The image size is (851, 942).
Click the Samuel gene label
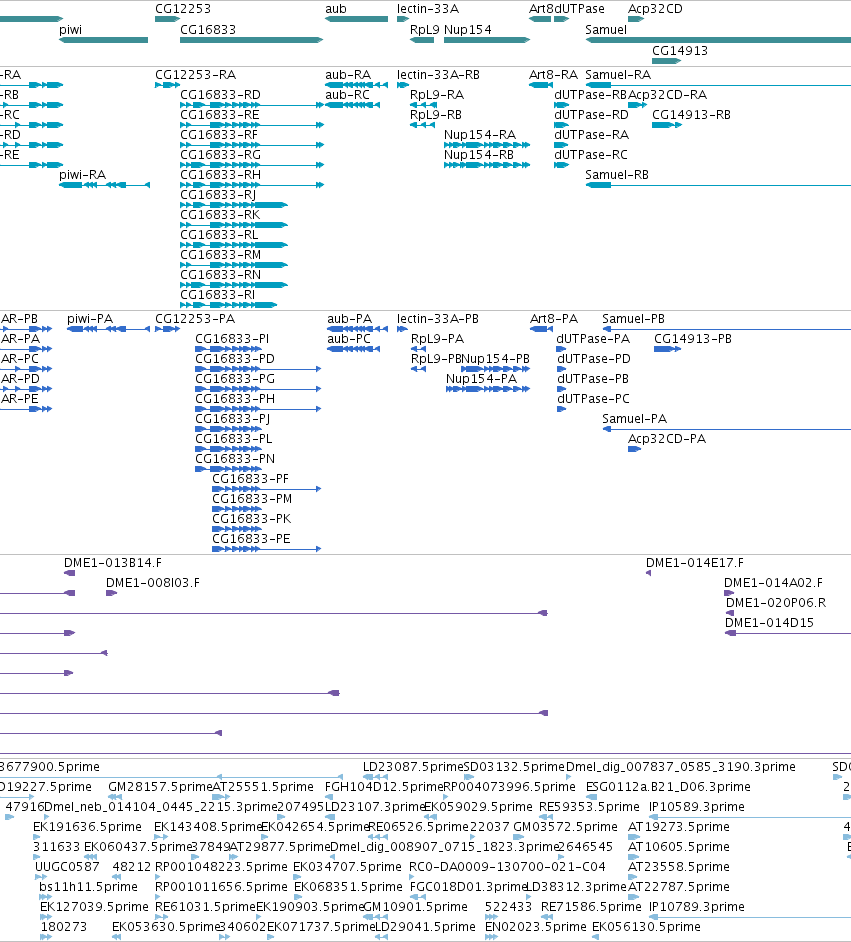coord(606,29)
